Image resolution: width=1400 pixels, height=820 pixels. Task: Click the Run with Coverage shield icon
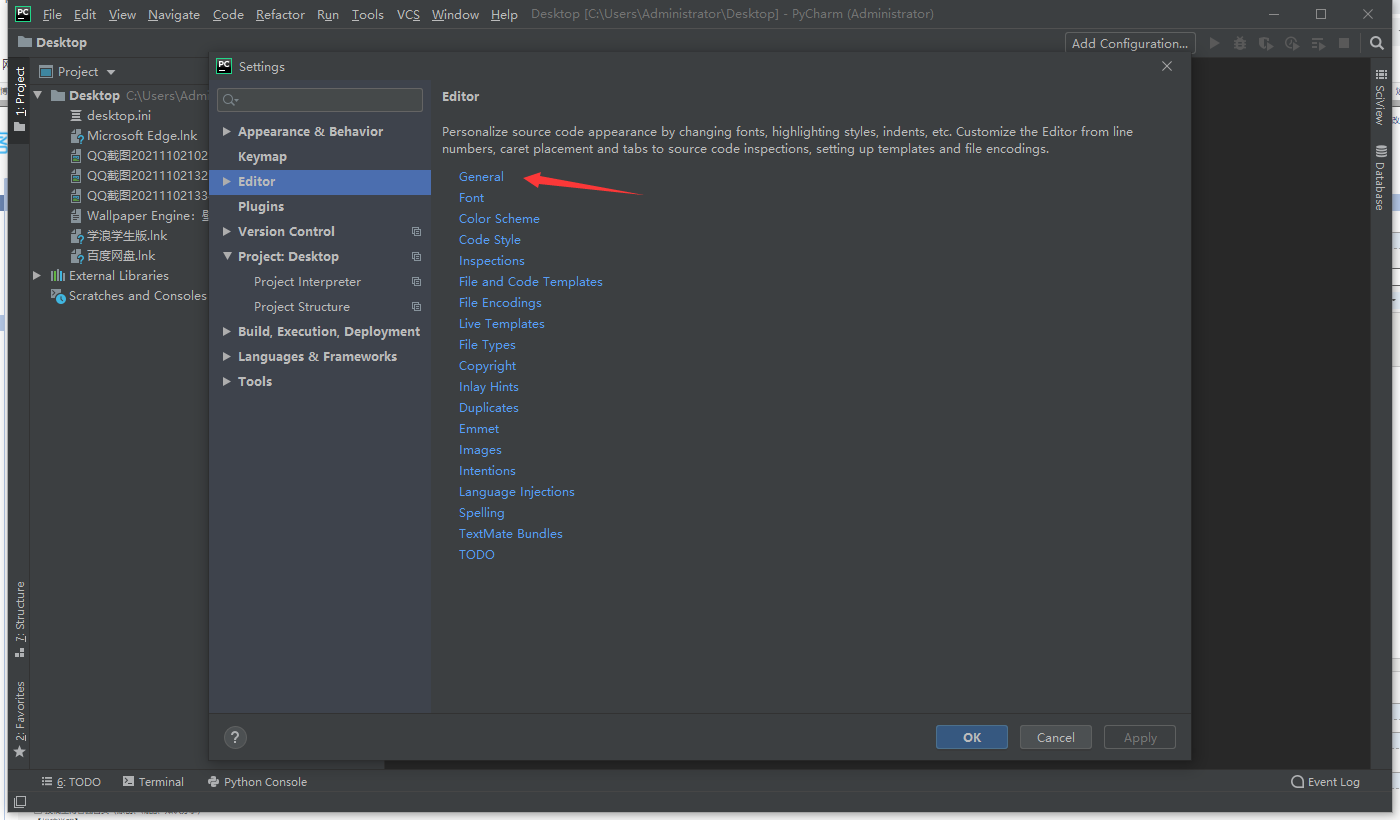[x=1266, y=43]
